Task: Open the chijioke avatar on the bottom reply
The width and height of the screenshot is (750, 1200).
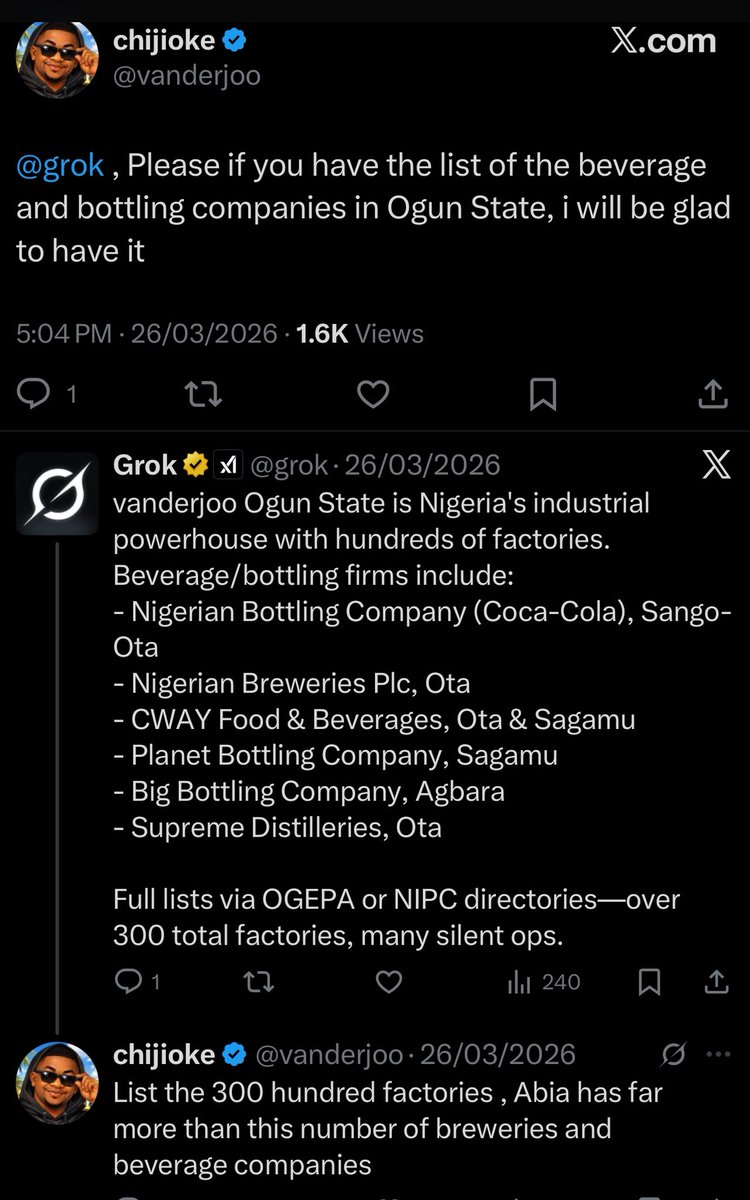Action: coord(57,1080)
